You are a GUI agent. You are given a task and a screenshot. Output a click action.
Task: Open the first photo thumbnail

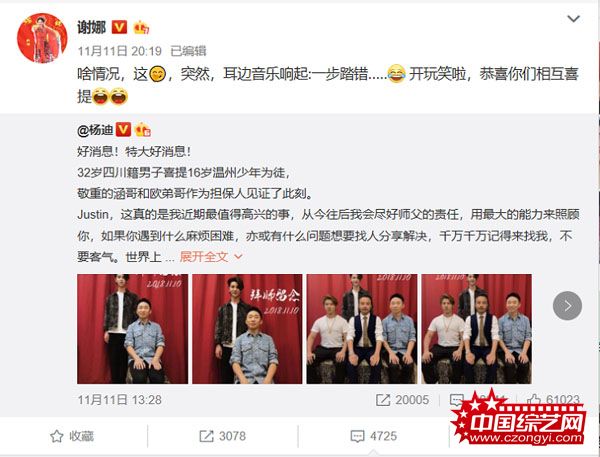pyautogui.click(x=132, y=329)
